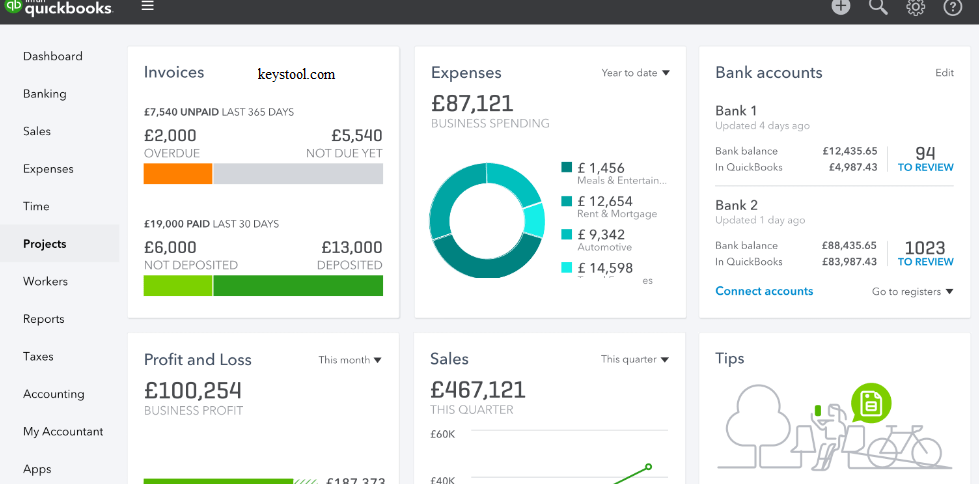
Task: Open the settings gear icon
Action: click(x=915, y=7)
